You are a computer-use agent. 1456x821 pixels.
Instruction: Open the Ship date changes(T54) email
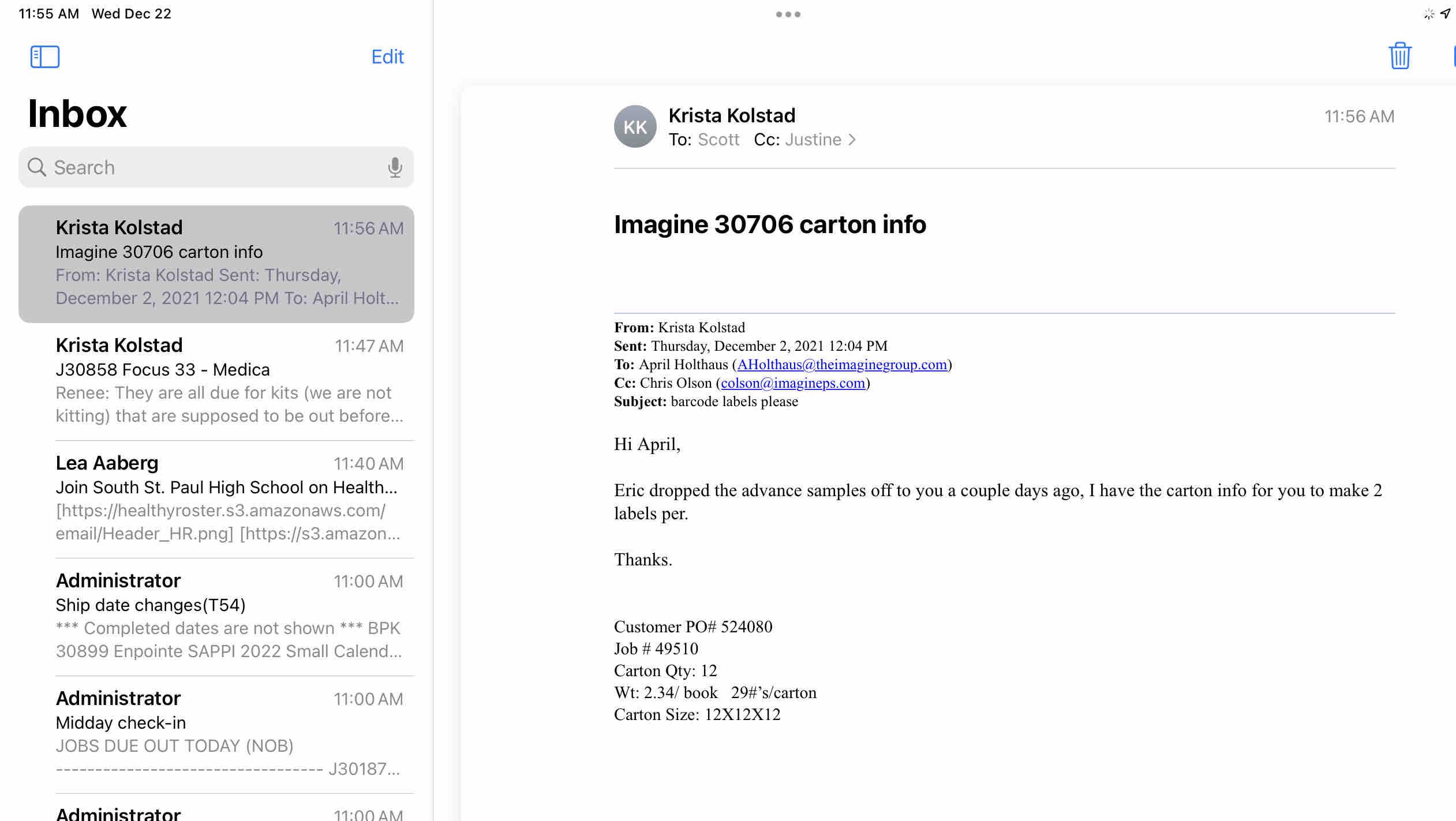tap(229, 616)
